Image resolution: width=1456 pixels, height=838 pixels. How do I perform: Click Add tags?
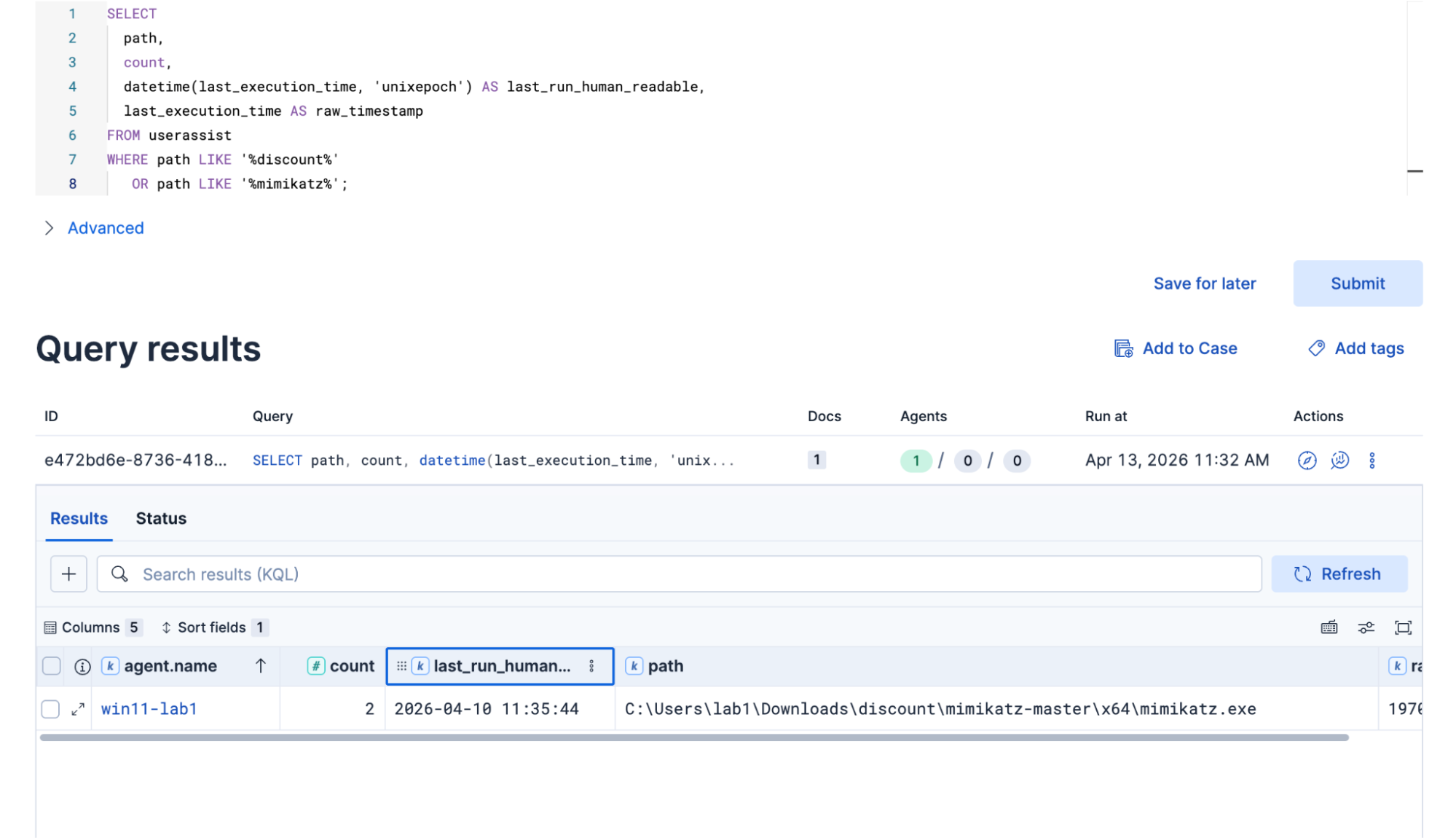click(x=1356, y=348)
